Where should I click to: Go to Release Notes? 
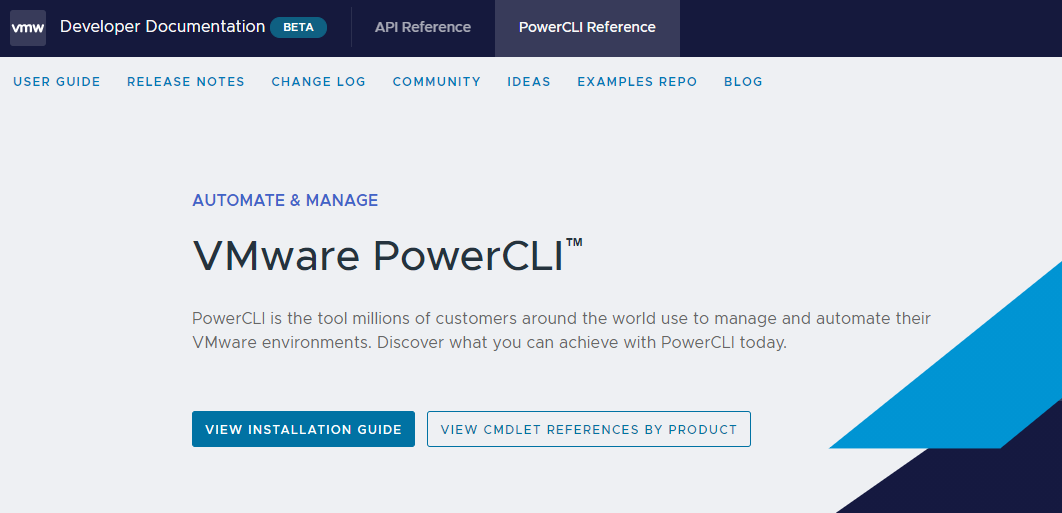(x=186, y=82)
